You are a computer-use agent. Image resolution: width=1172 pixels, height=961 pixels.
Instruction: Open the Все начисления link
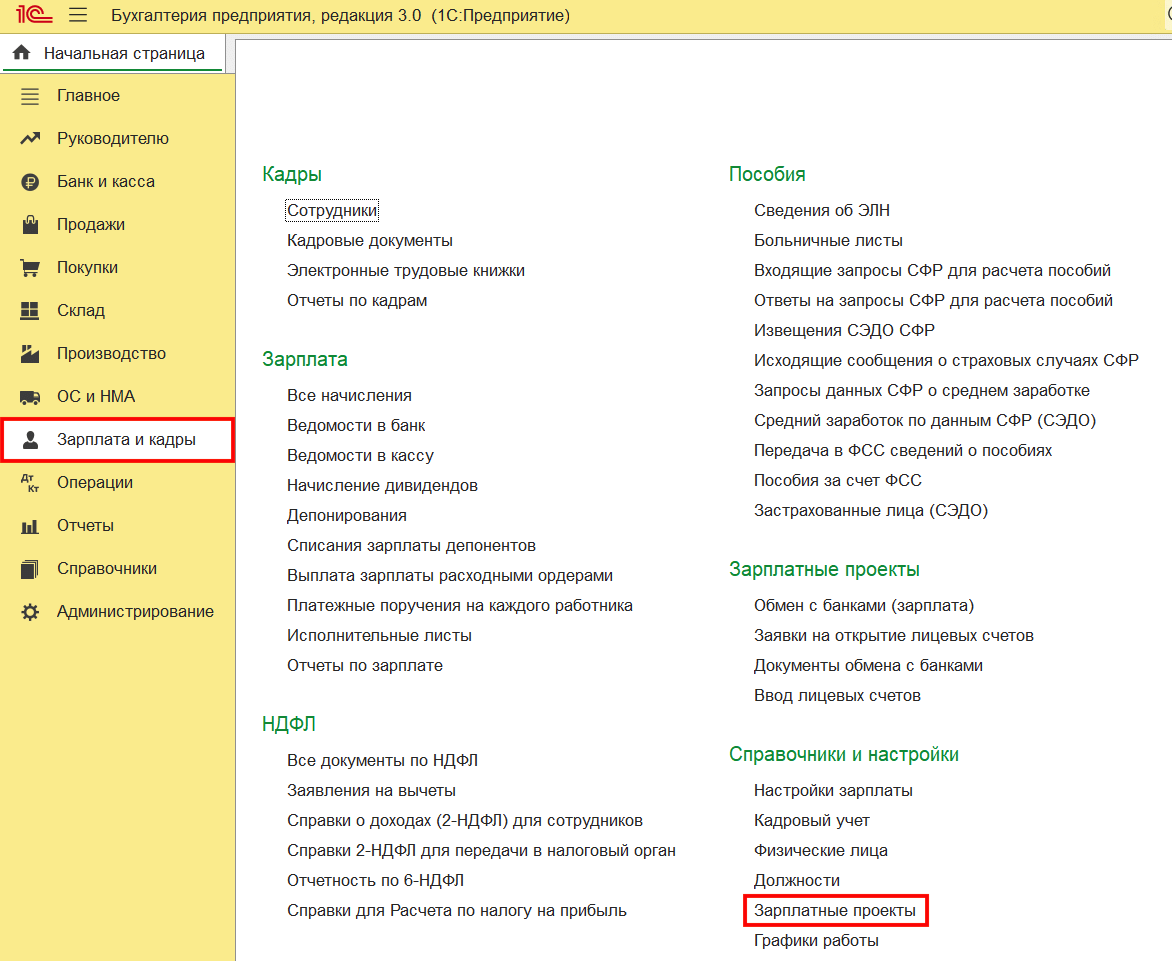[x=349, y=396]
